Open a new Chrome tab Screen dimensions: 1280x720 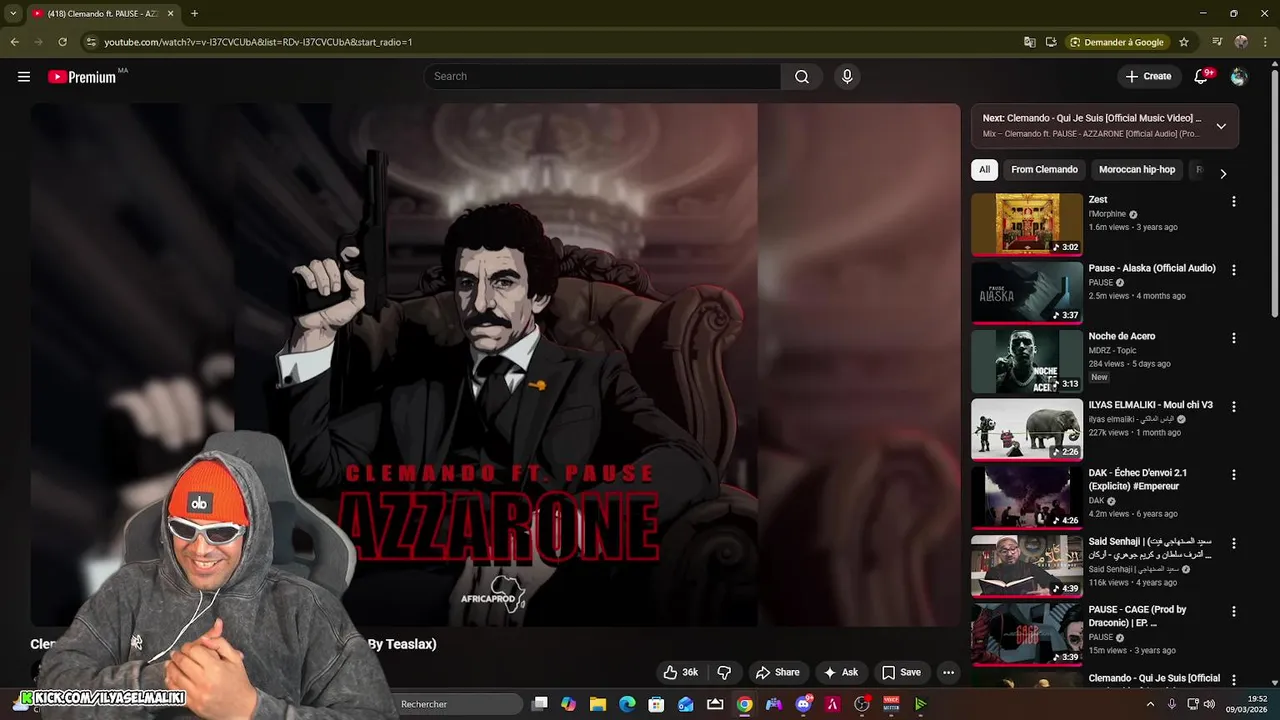click(194, 13)
